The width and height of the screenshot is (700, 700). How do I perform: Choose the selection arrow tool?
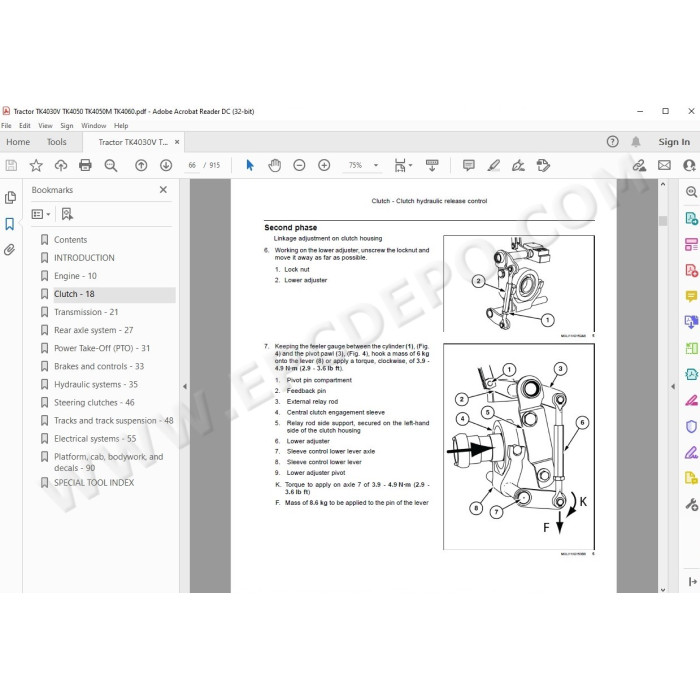pyautogui.click(x=250, y=166)
